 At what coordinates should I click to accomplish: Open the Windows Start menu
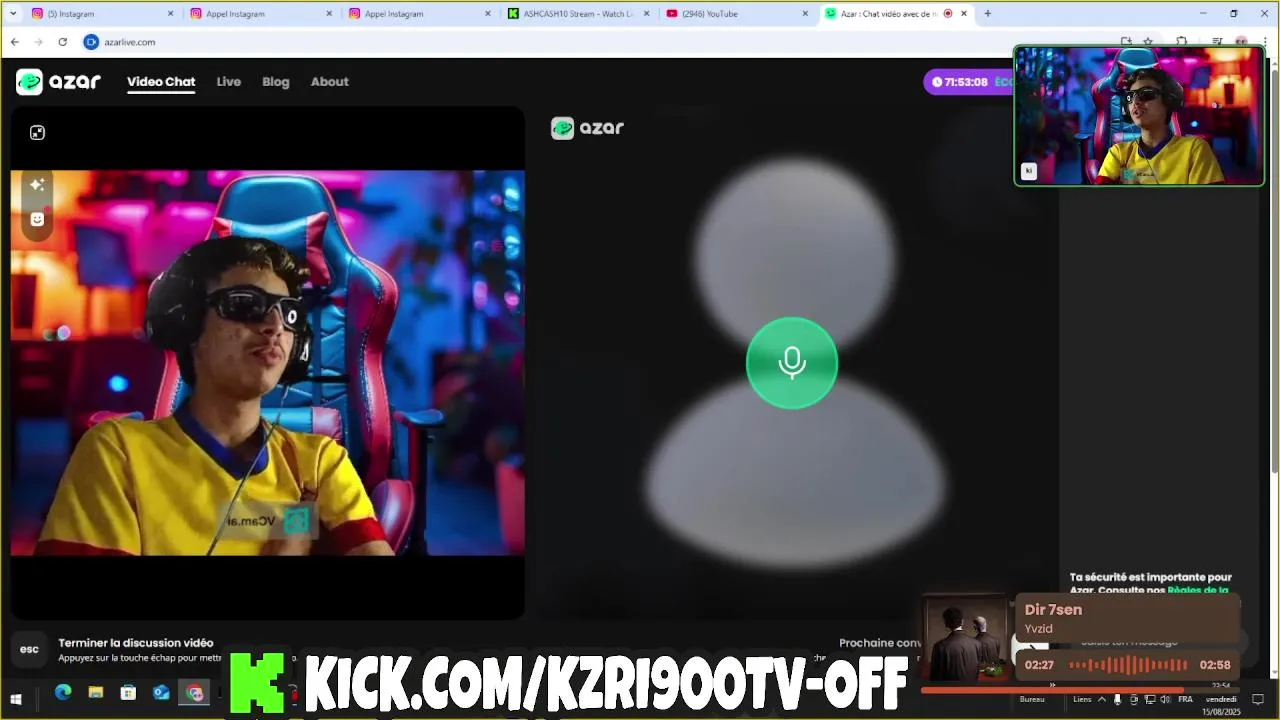pos(16,699)
